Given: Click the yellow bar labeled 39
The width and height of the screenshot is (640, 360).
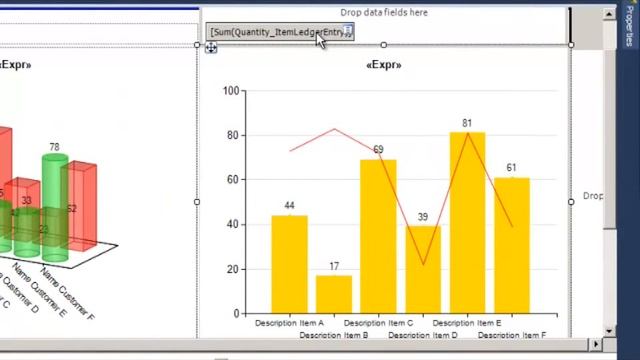Looking at the screenshot, I should (423, 270).
